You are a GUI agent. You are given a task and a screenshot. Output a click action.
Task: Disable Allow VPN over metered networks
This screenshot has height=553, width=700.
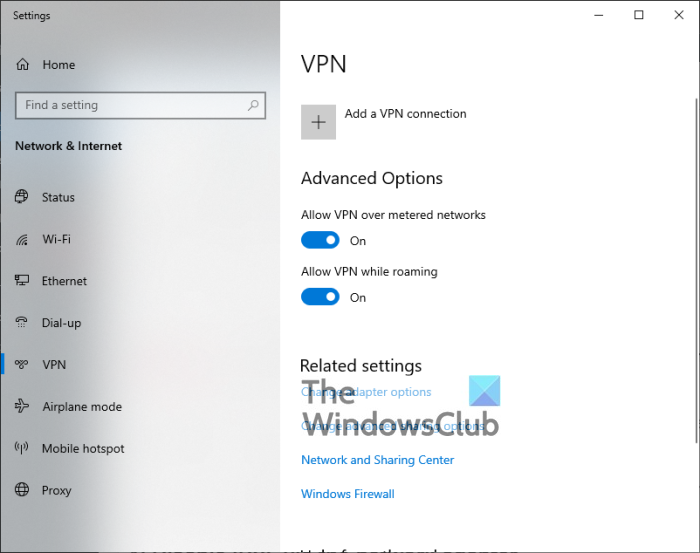click(320, 241)
